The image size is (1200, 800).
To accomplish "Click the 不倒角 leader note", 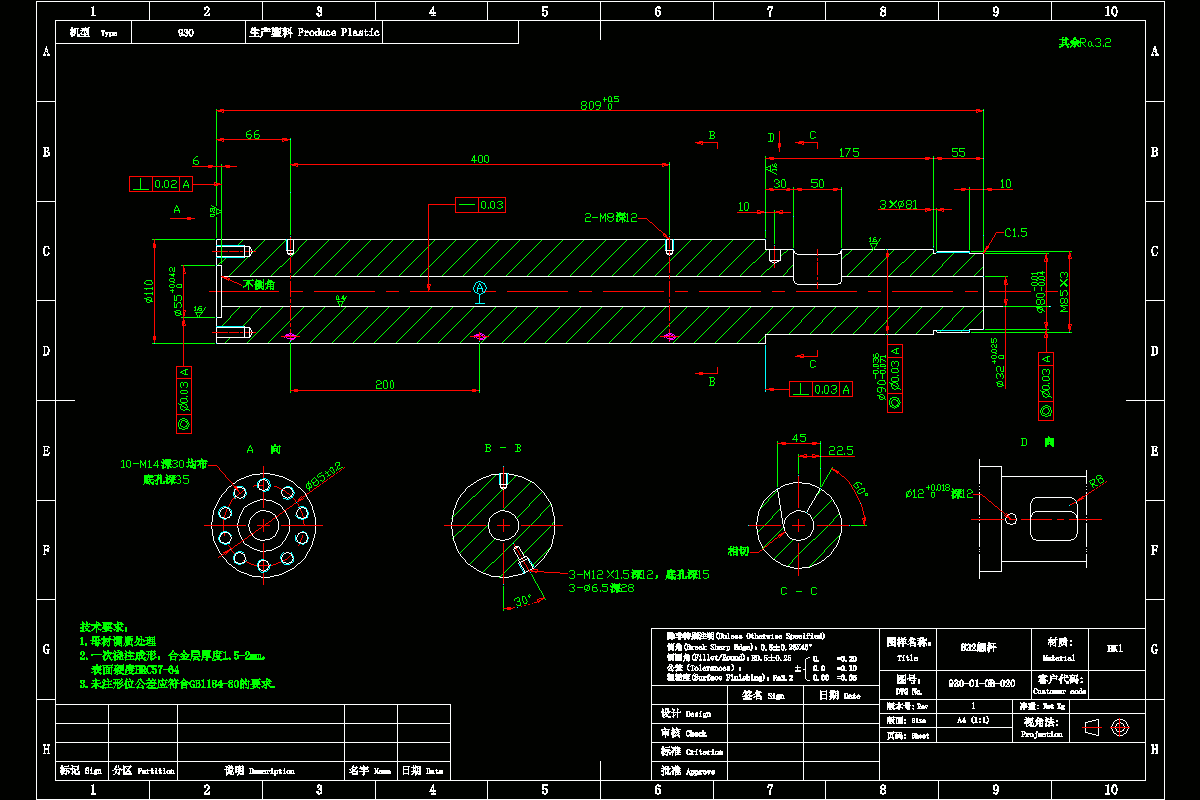I will [259, 285].
